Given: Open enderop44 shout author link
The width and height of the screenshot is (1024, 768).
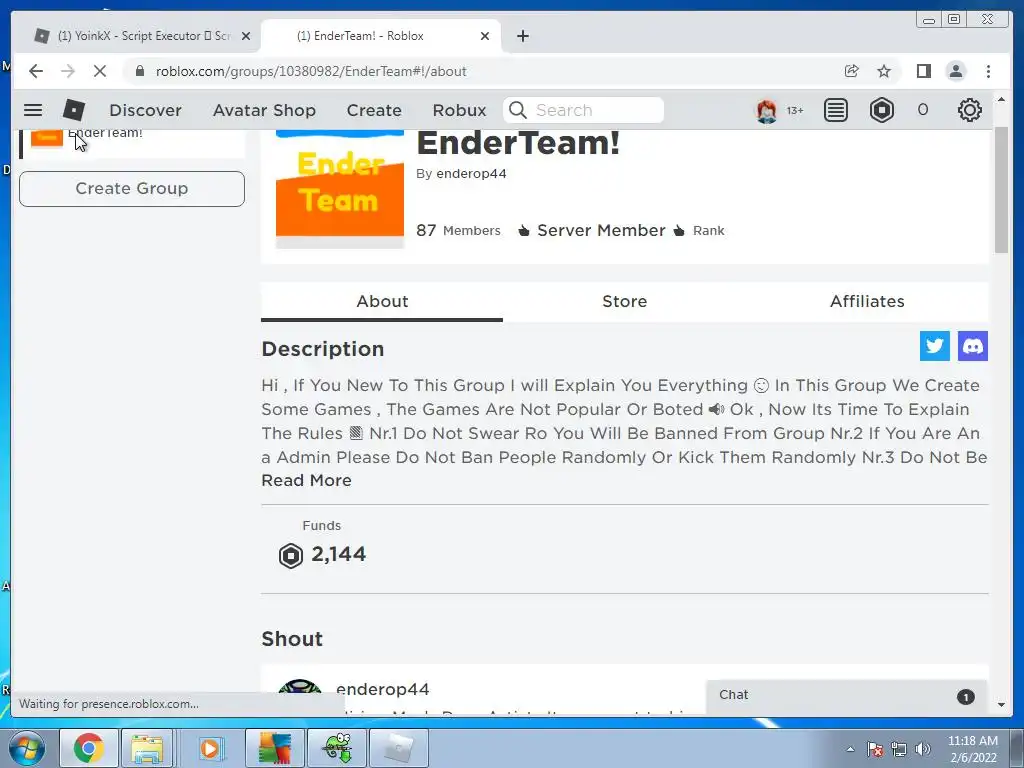Looking at the screenshot, I should [x=382, y=689].
